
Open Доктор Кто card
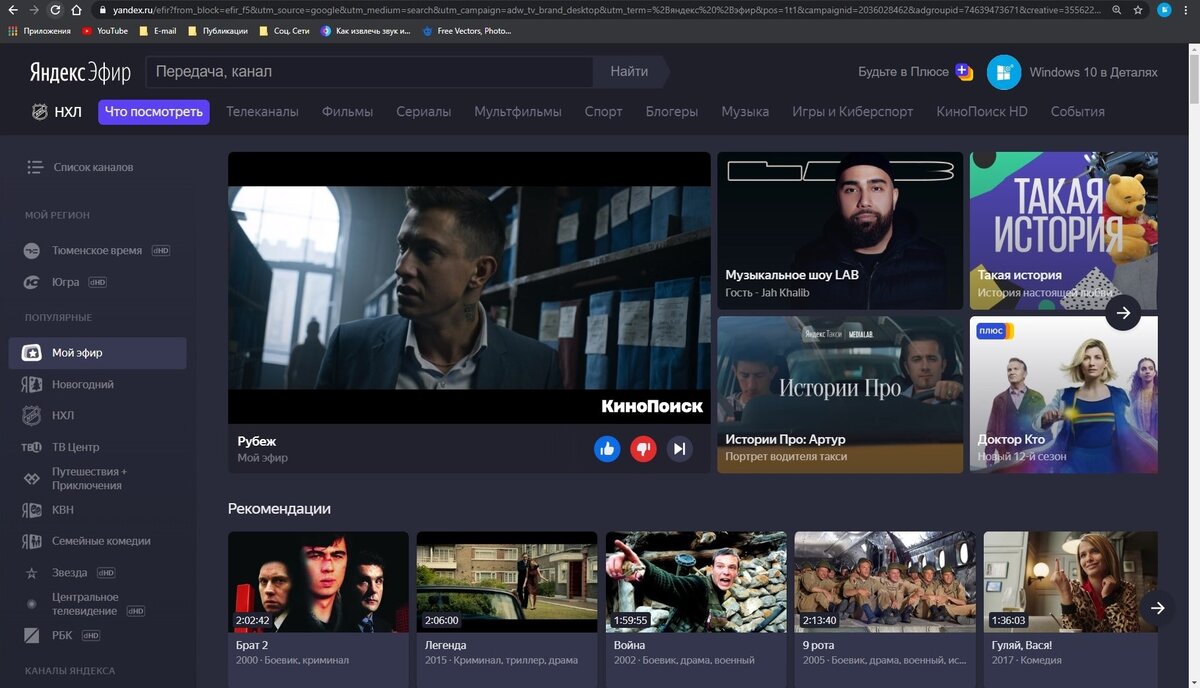point(1064,395)
